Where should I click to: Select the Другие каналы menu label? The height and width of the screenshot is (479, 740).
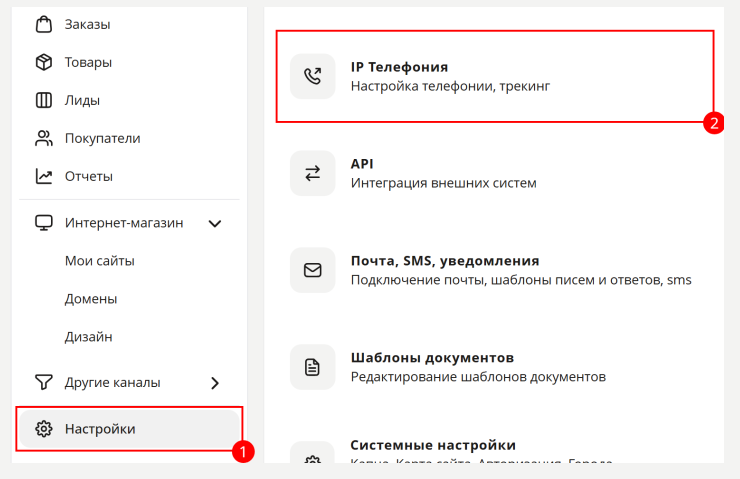(113, 383)
